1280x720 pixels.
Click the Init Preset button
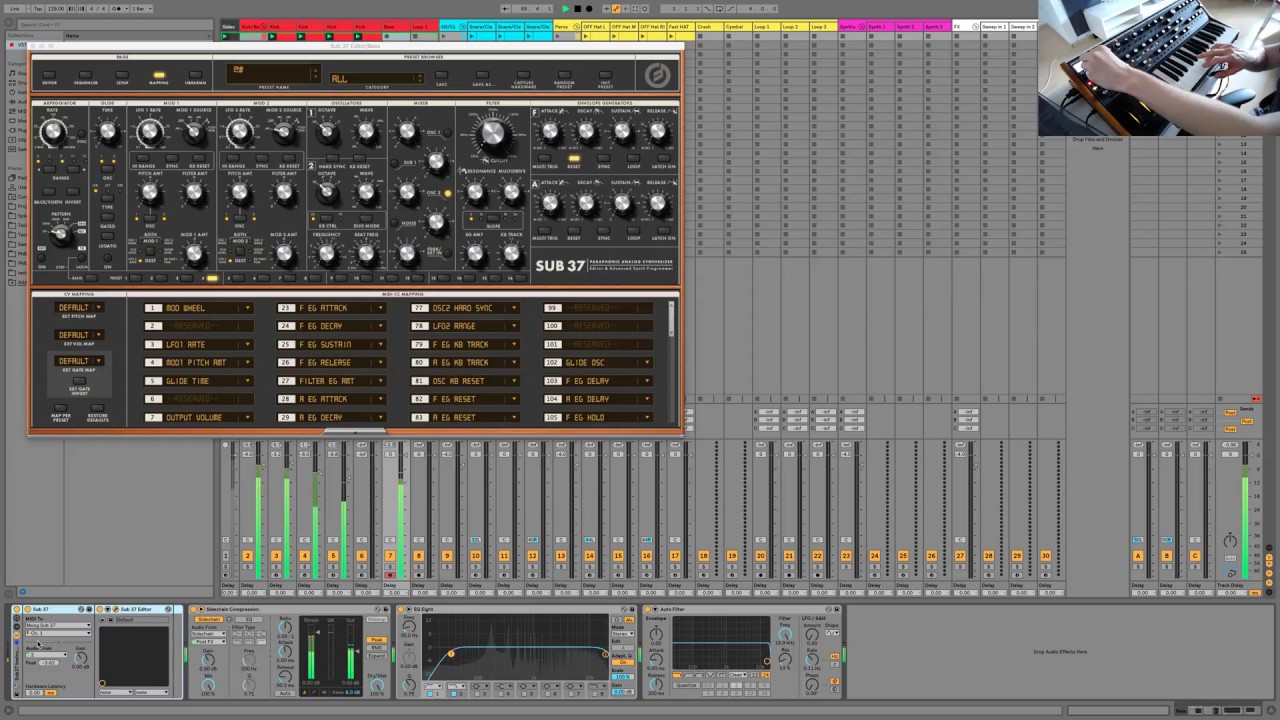point(604,75)
